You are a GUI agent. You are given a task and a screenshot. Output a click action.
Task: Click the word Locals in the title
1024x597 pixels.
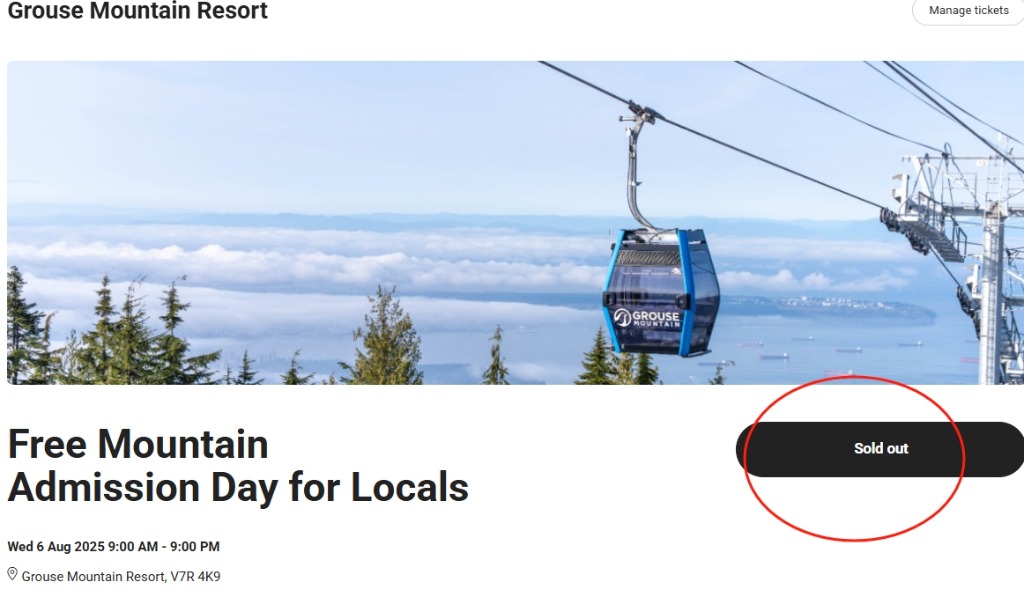click(409, 487)
